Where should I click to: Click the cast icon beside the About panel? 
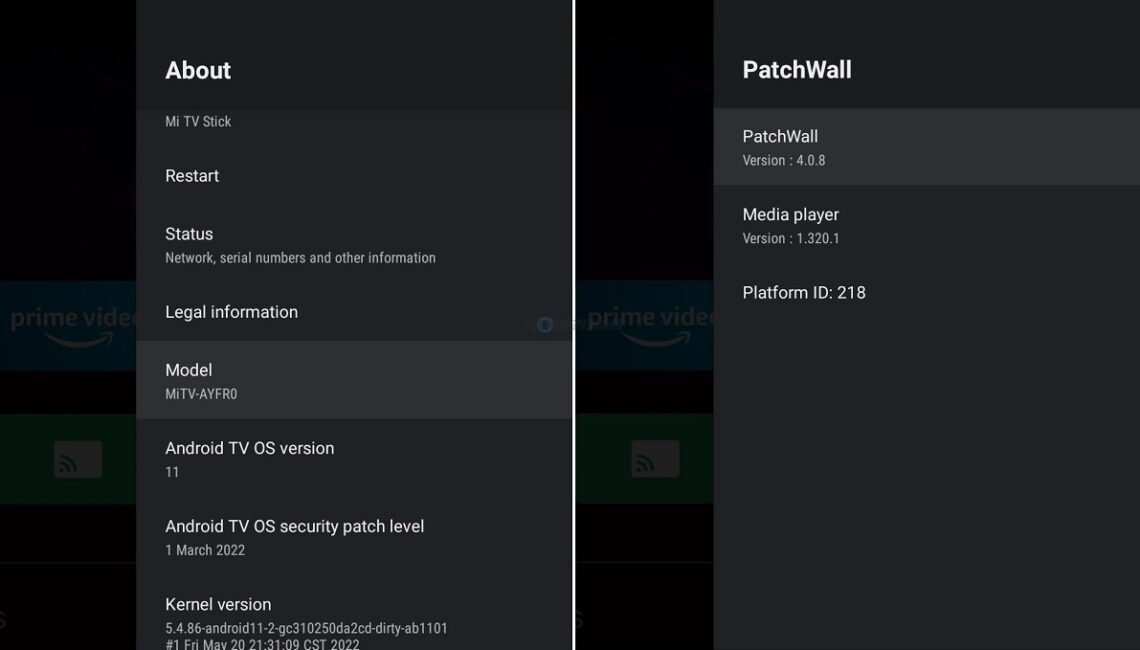coord(78,459)
